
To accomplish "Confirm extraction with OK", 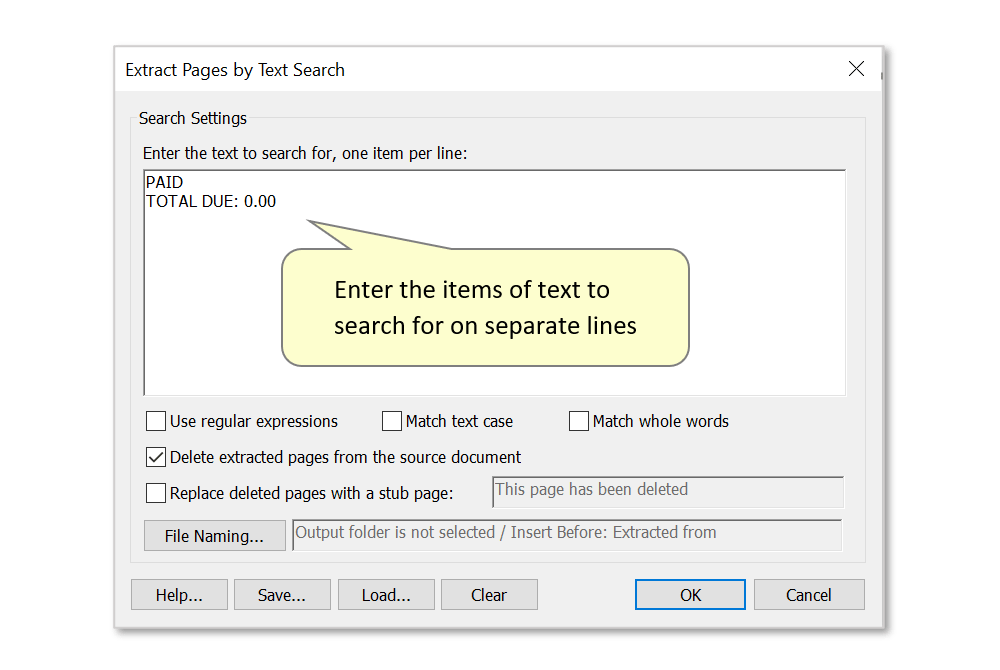I will tap(690, 594).
